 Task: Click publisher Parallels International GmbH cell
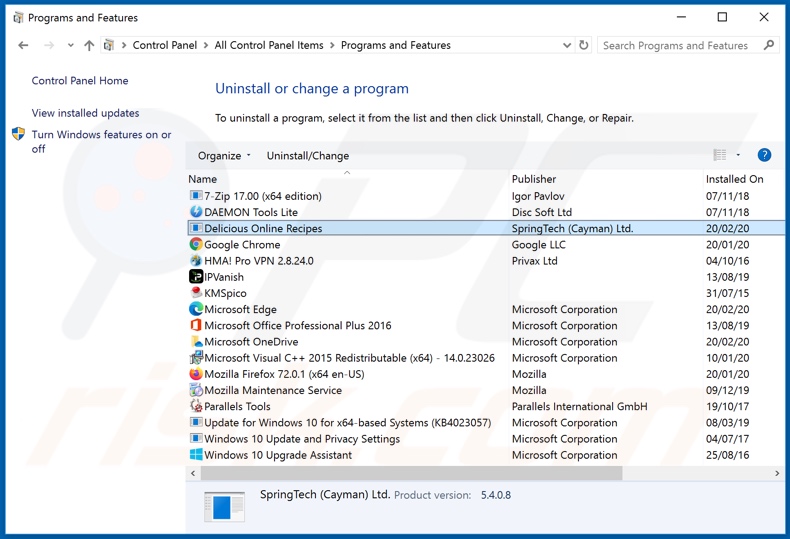click(x=579, y=406)
